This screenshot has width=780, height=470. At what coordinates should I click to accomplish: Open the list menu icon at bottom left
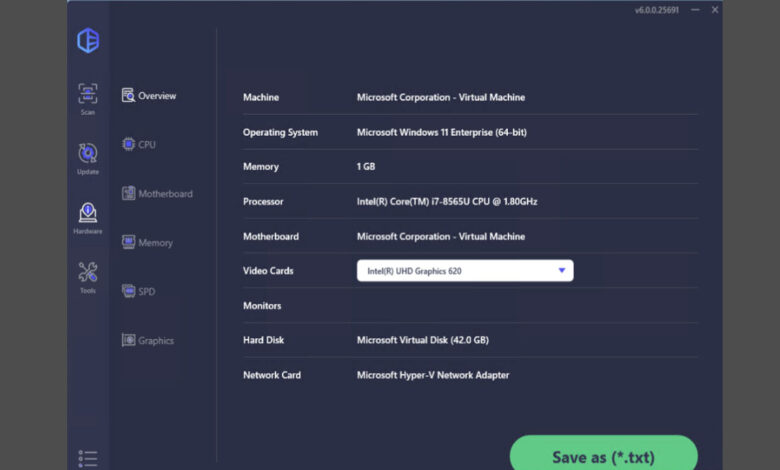point(88,459)
